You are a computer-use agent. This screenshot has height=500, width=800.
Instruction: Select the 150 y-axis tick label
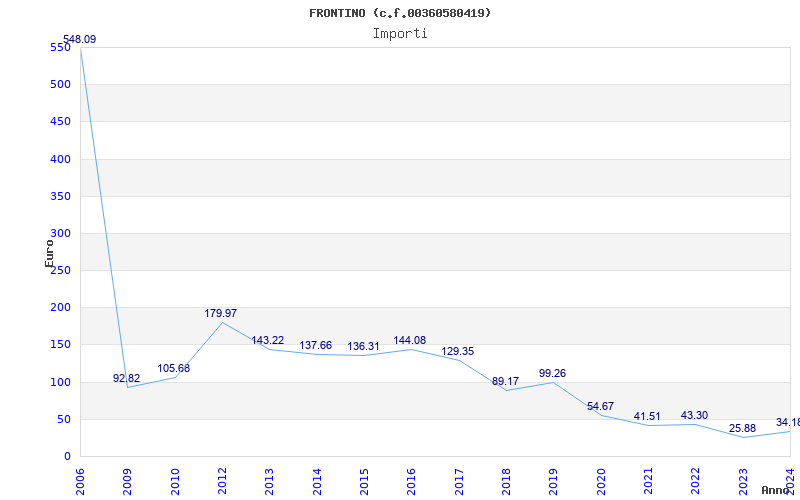60,345
